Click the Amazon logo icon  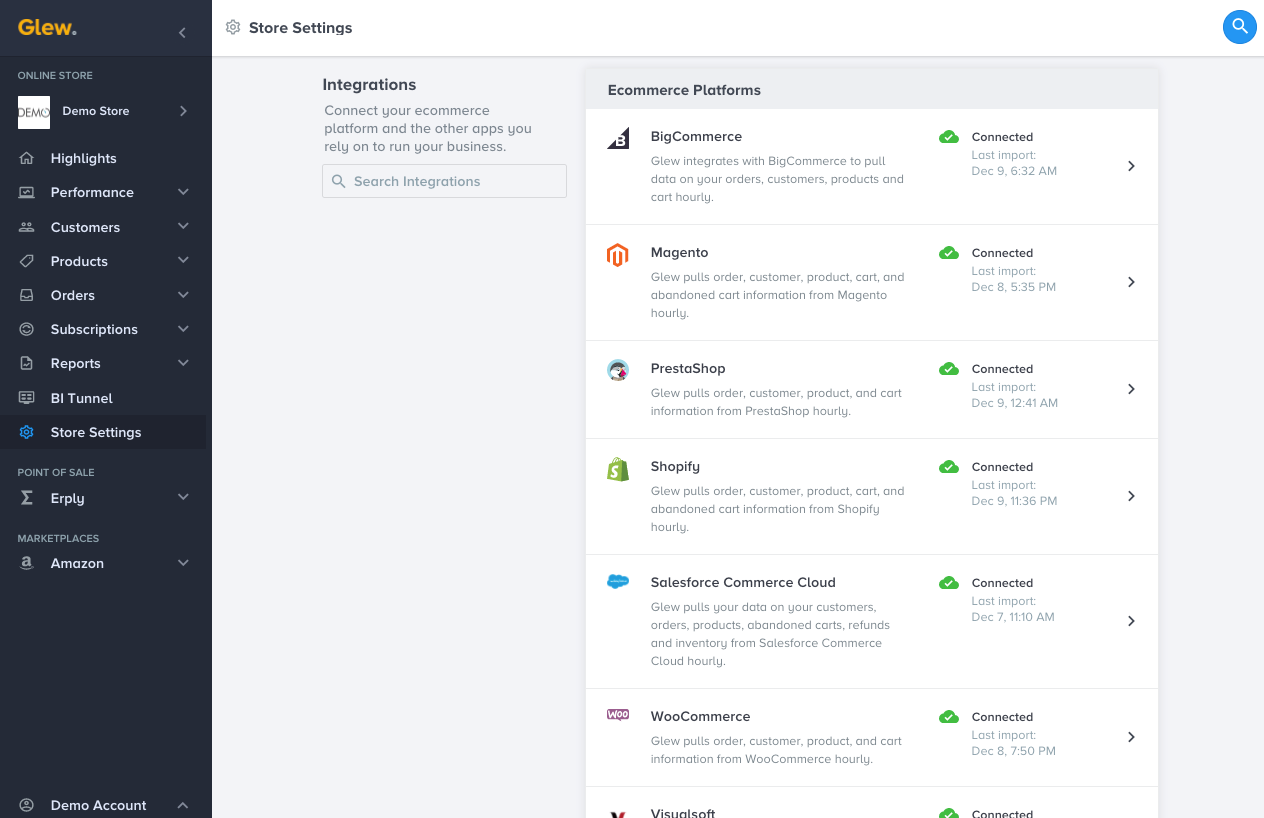click(27, 563)
